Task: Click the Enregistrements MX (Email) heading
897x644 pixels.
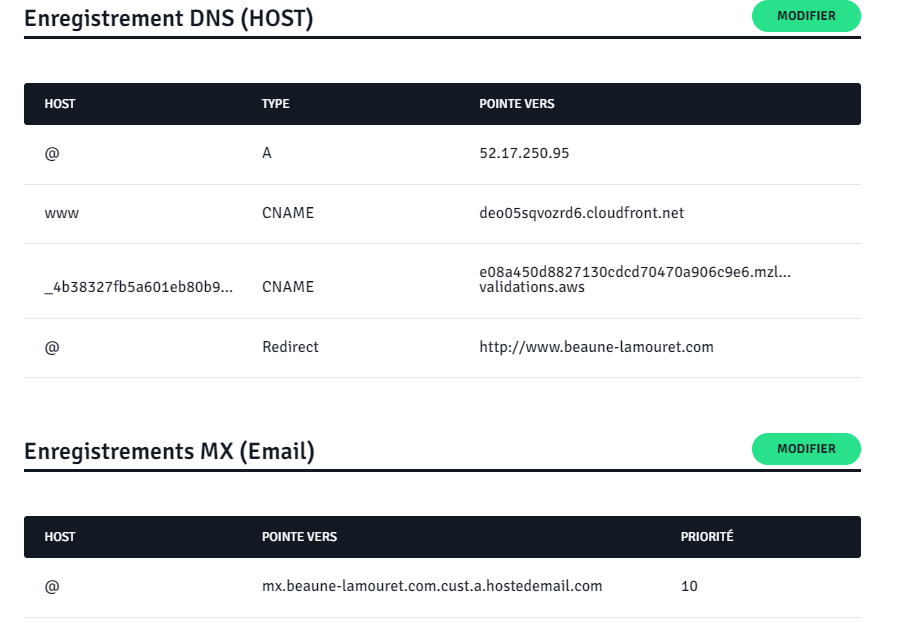Action: pos(169,452)
